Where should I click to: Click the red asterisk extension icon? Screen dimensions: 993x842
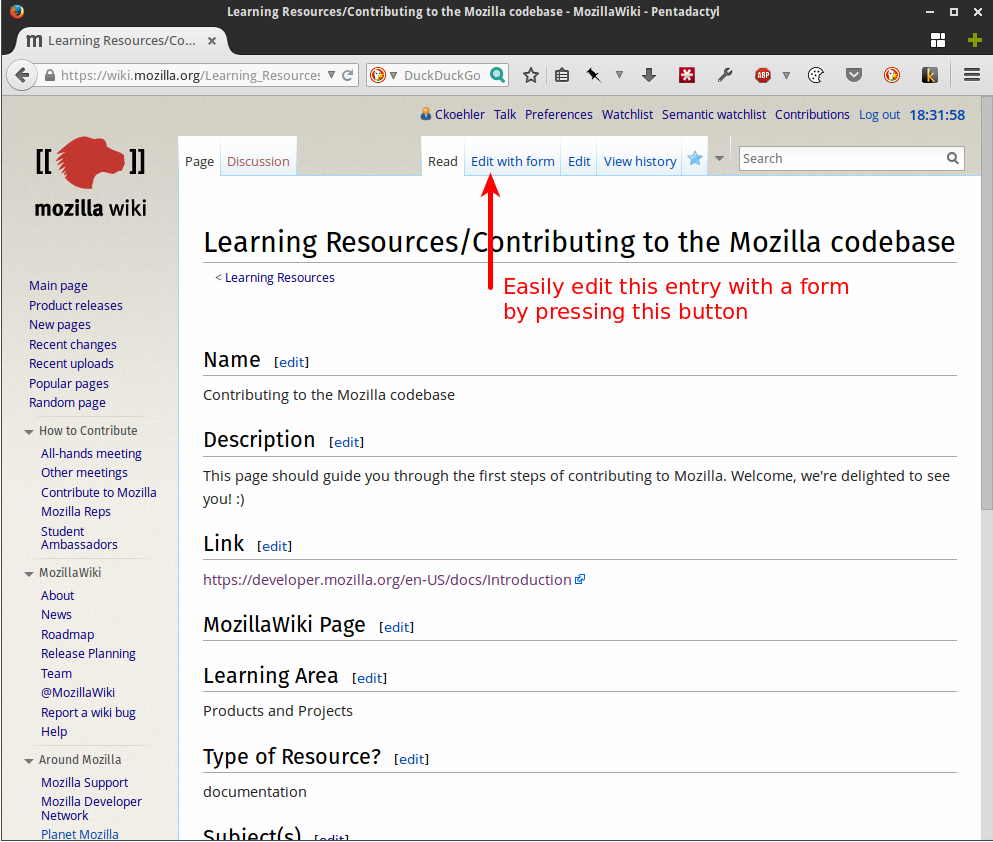click(x=686, y=75)
